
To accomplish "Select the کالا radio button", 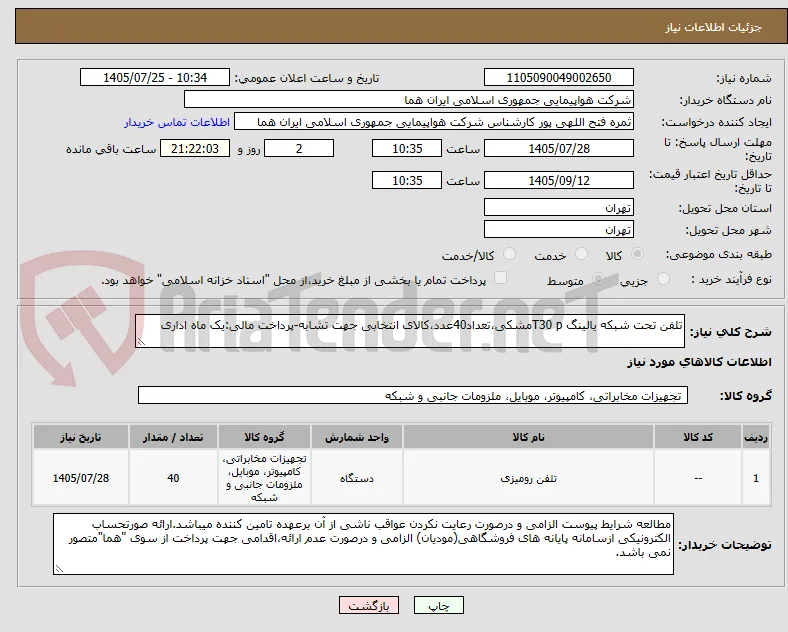I will 637,254.
